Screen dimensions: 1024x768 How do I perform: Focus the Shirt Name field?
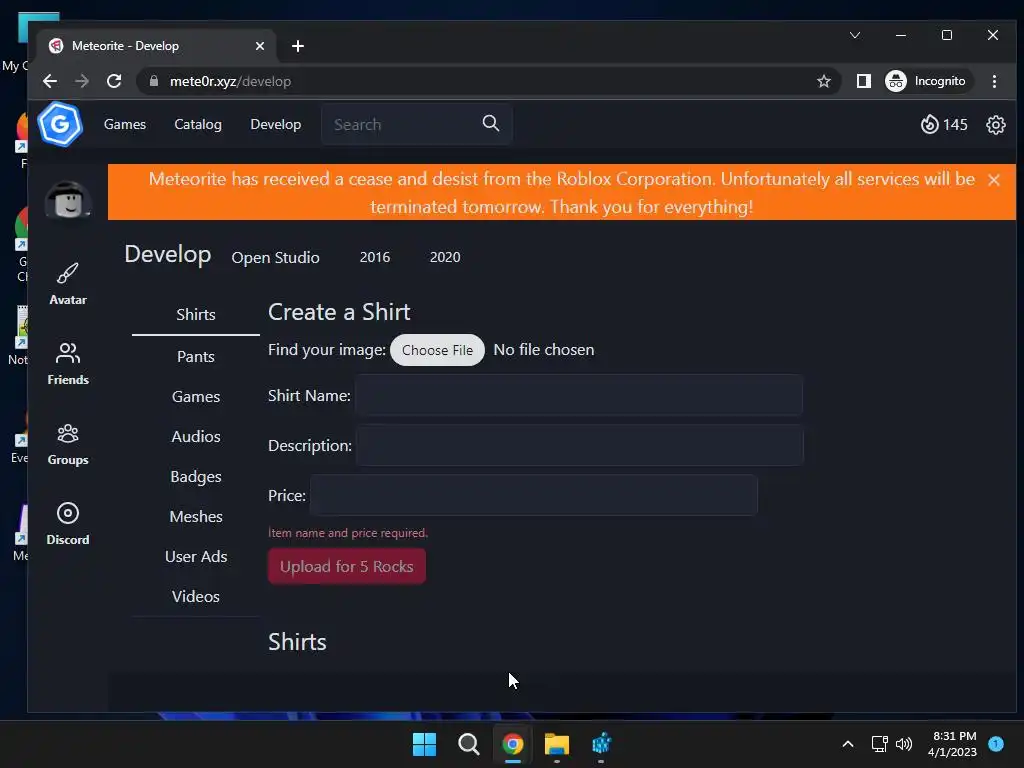tap(579, 395)
